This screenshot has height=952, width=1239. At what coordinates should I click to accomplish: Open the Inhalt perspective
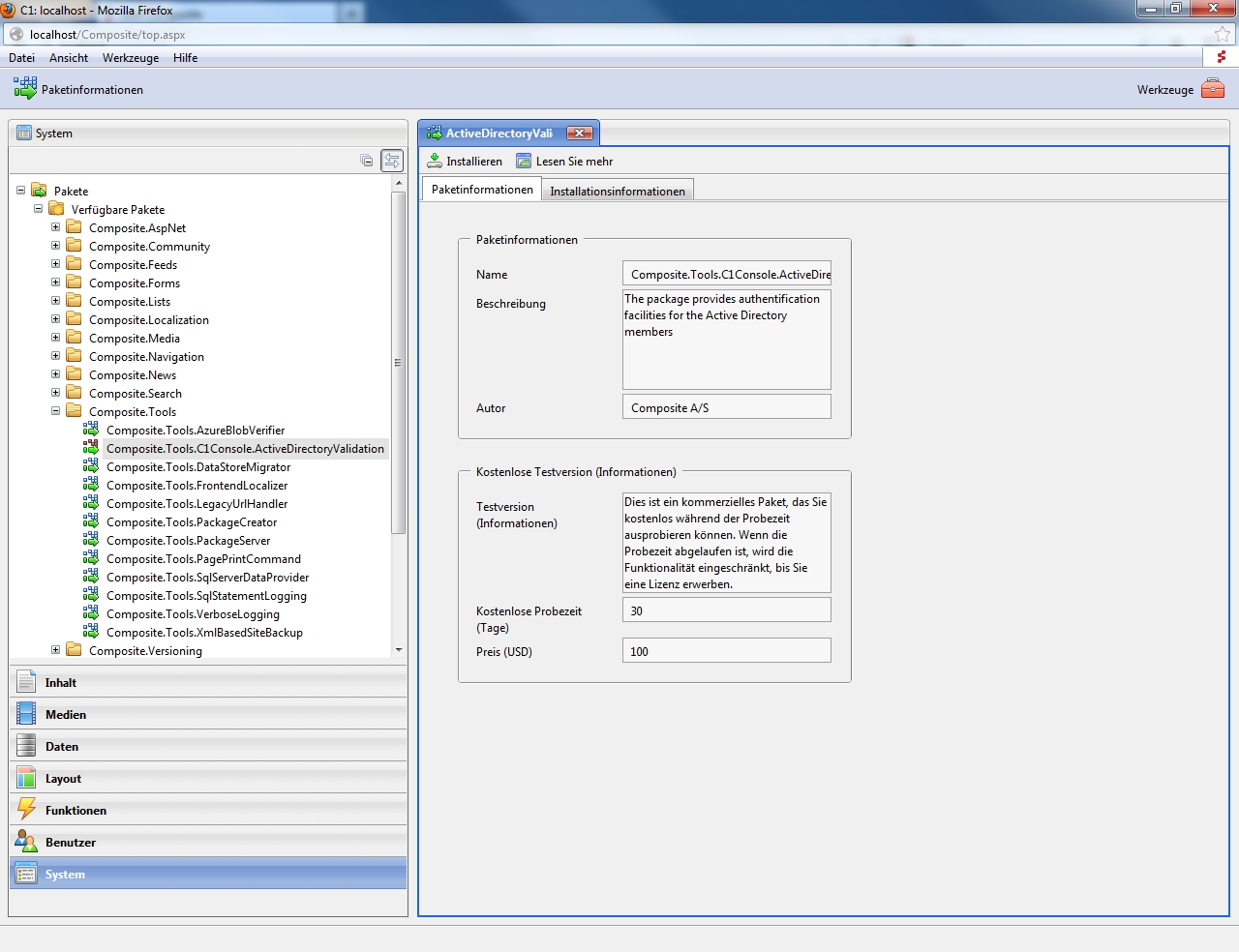(x=60, y=682)
